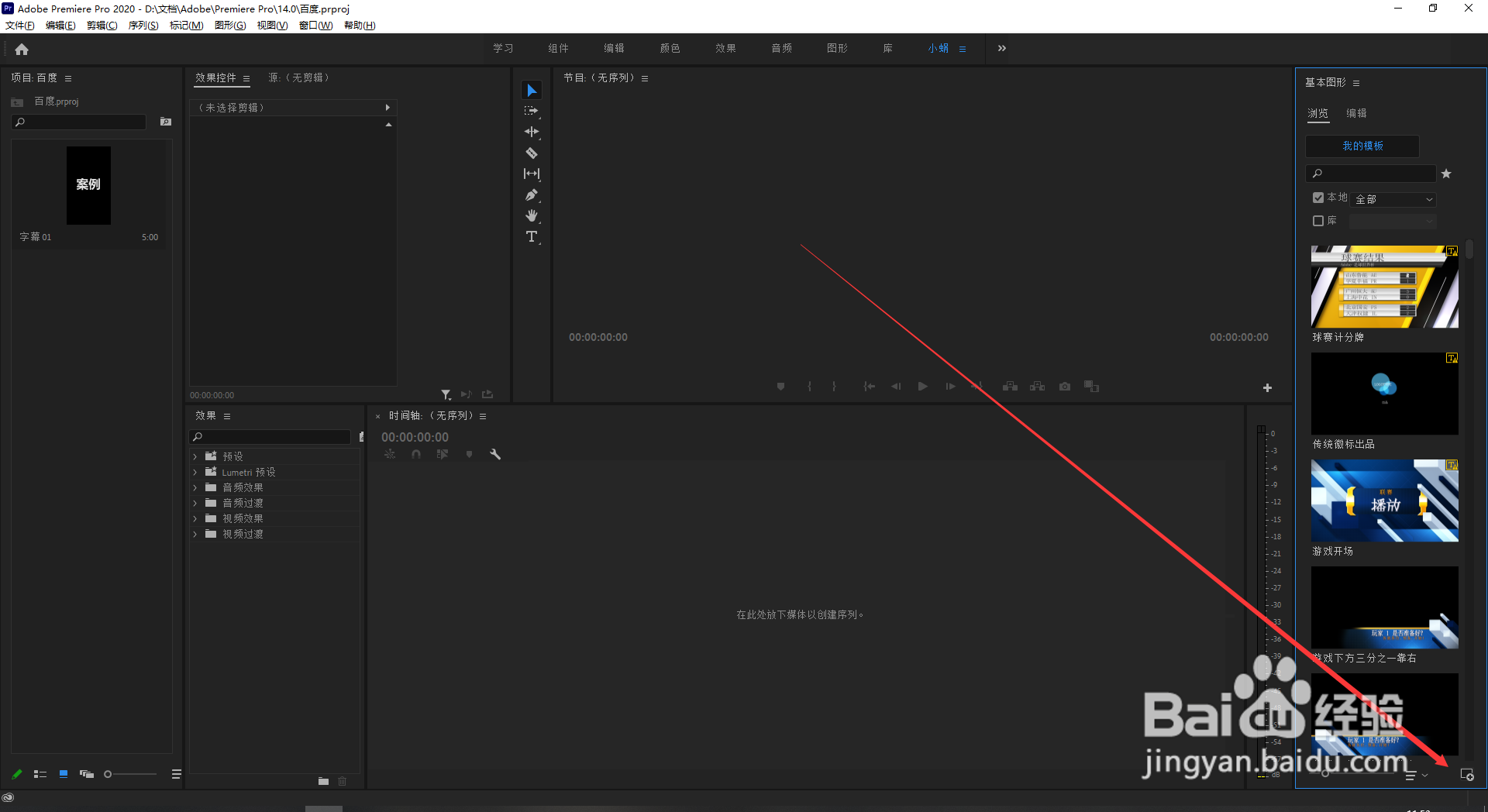Click the Mark Out button

click(835, 386)
